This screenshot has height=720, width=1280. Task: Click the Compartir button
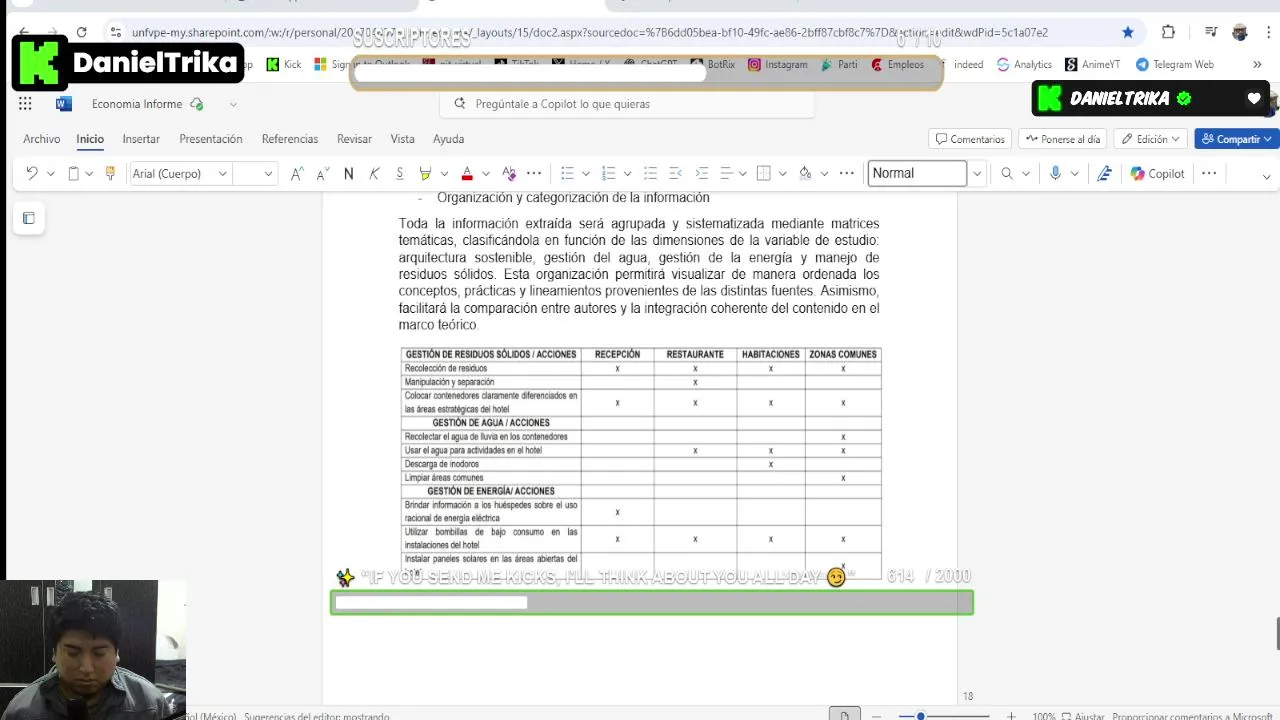[1237, 139]
